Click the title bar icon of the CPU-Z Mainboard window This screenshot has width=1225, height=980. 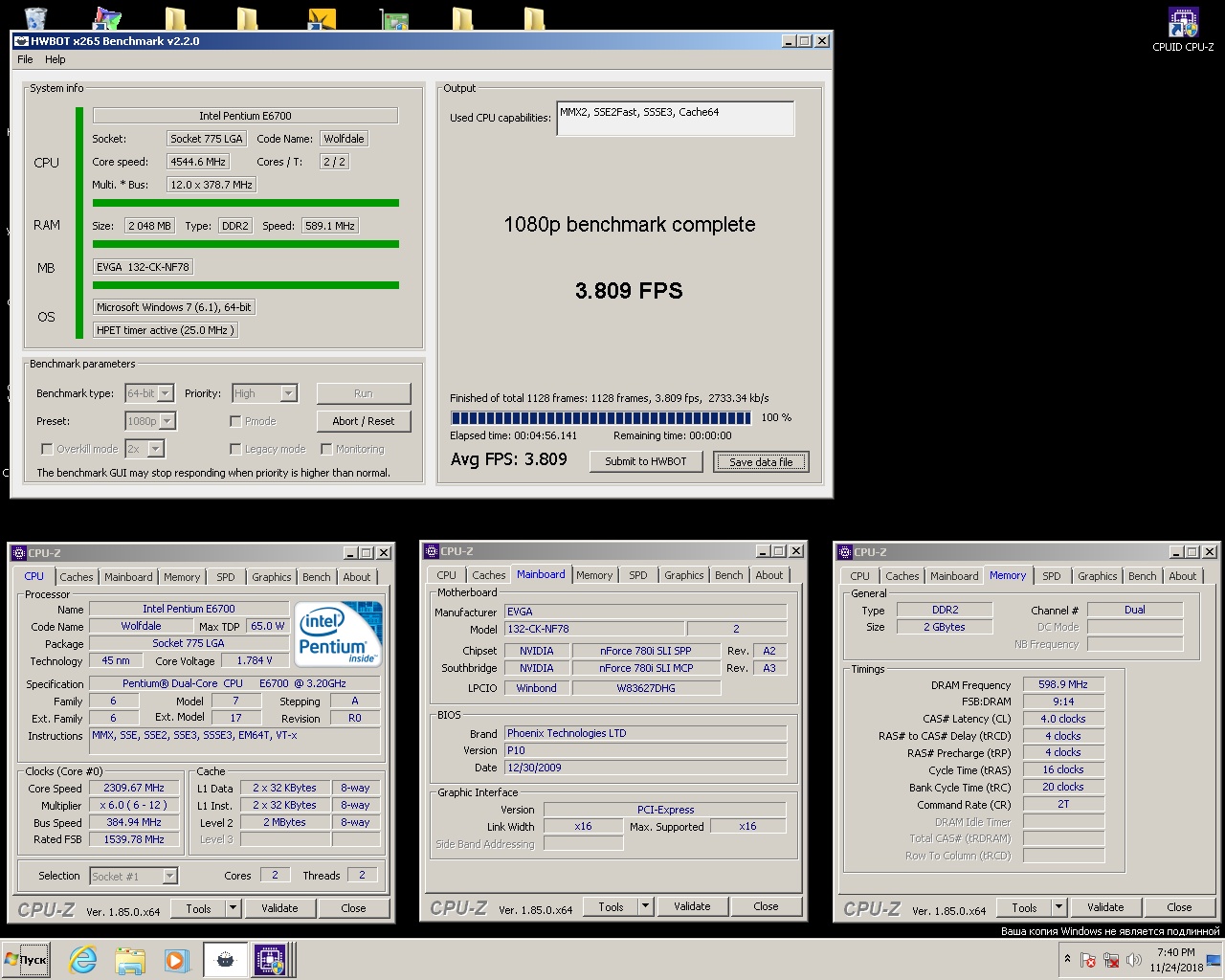[431, 551]
